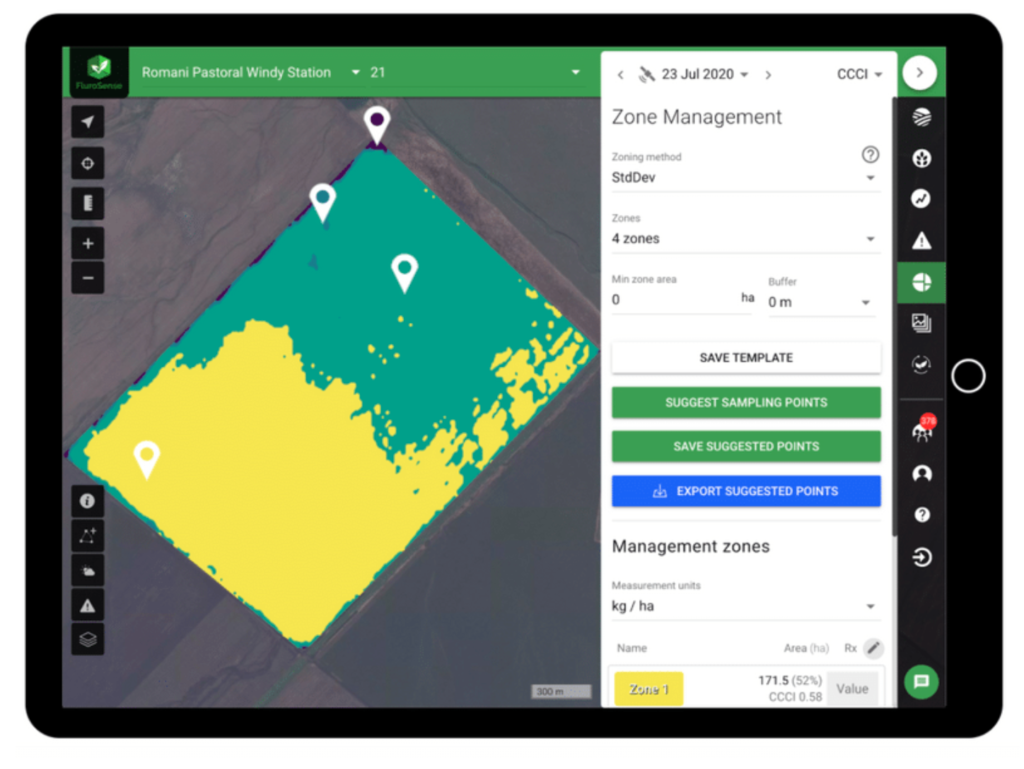
Task: Click EXPORT SUGGESTED POINTS button
Action: coord(746,491)
